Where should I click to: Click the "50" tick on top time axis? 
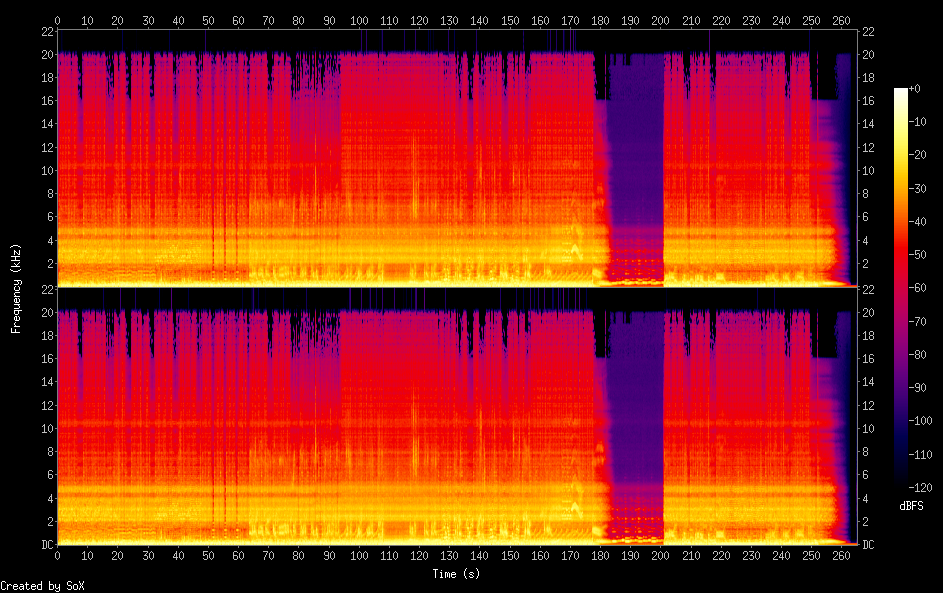(x=208, y=20)
